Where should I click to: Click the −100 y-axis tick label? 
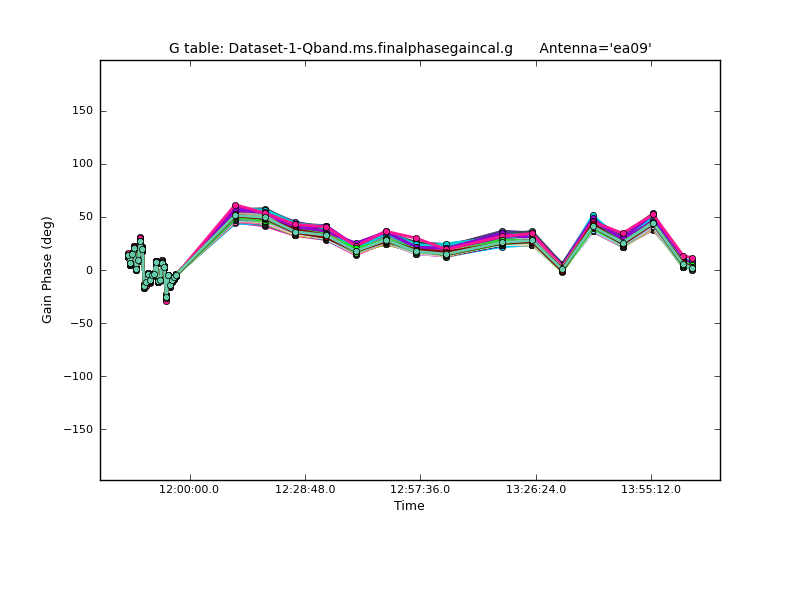[77, 376]
